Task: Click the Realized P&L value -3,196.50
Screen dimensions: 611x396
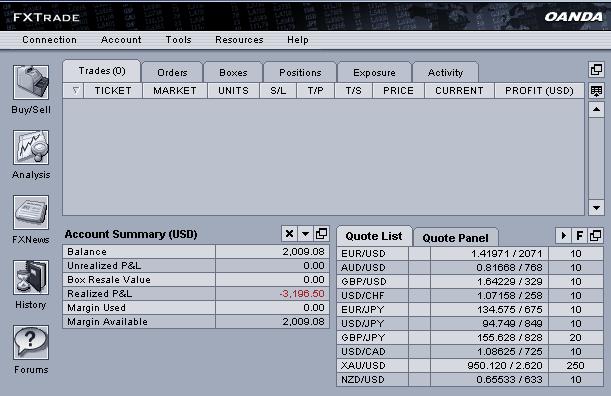Action: (x=302, y=293)
